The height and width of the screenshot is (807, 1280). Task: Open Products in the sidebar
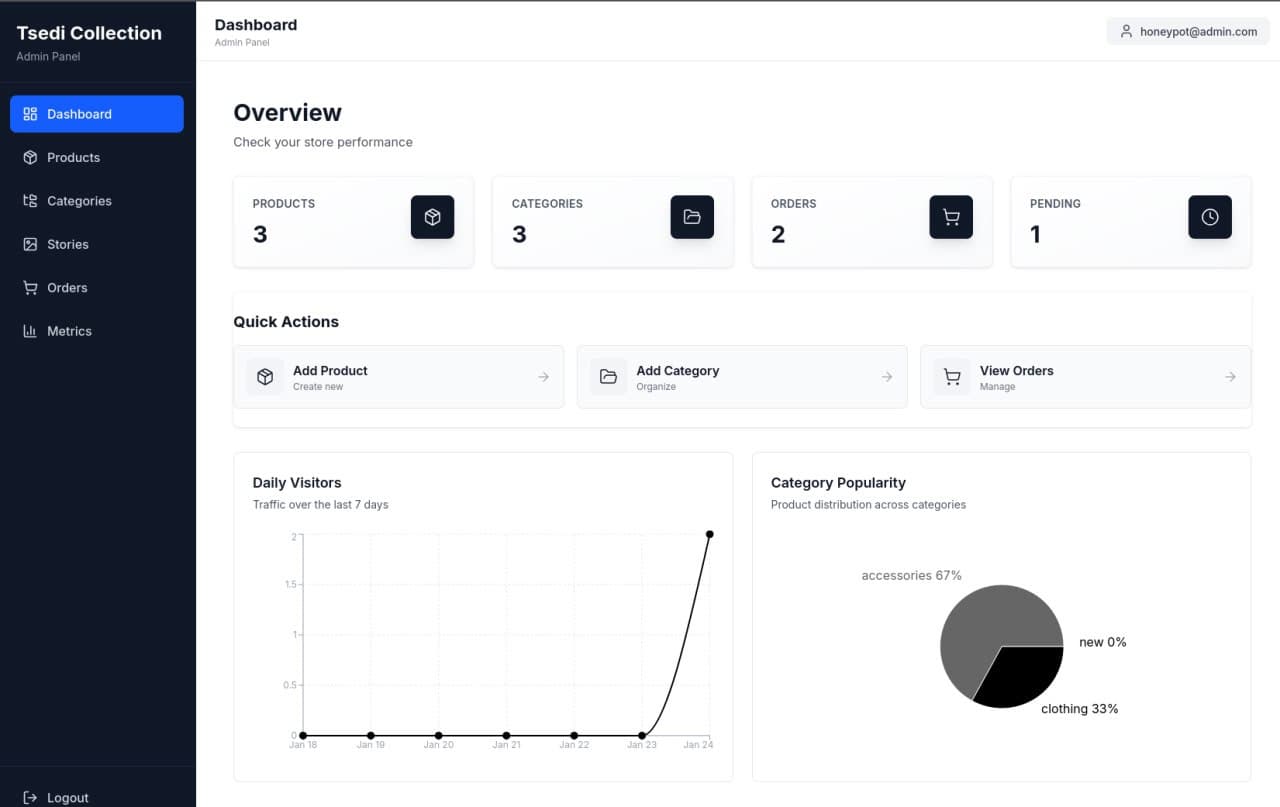pos(73,158)
